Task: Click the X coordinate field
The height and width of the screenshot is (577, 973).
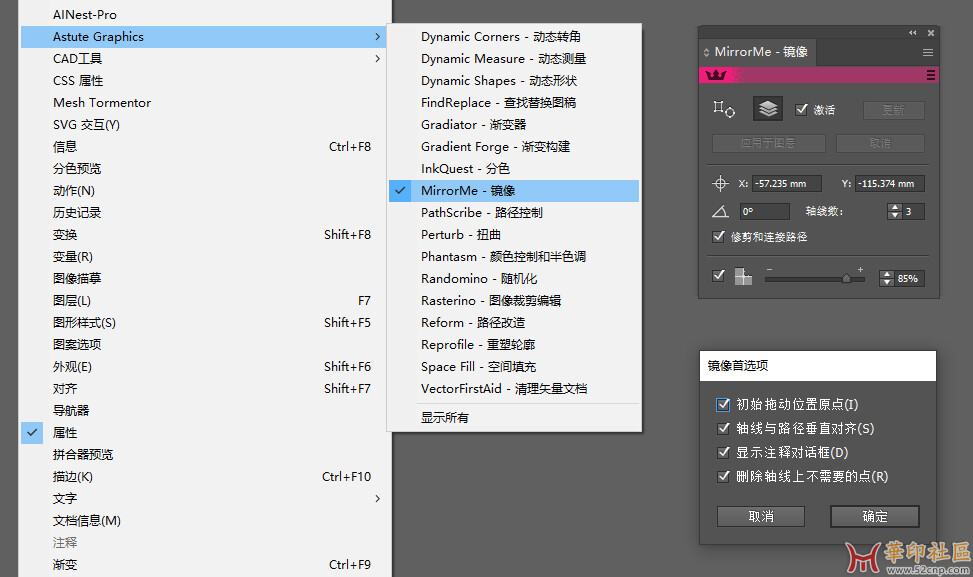Action: point(787,184)
